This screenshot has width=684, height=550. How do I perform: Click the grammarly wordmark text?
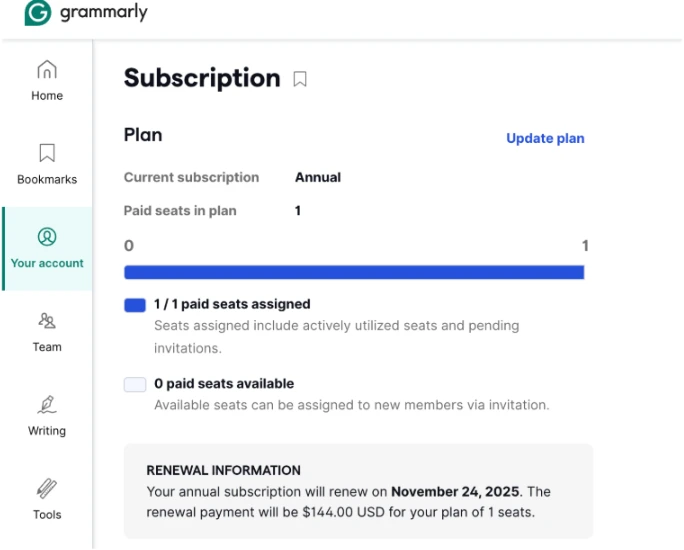coord(104,12)
